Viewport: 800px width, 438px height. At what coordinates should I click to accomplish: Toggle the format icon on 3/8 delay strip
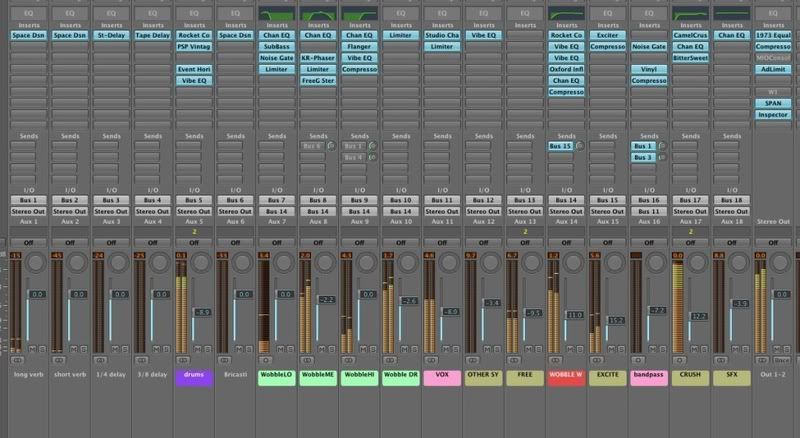pos(141,360)
